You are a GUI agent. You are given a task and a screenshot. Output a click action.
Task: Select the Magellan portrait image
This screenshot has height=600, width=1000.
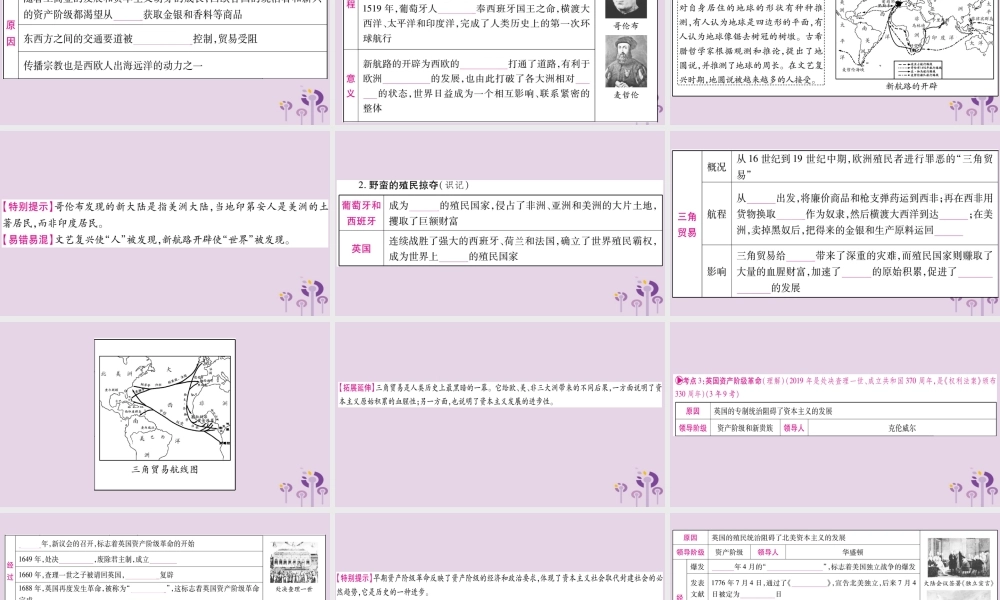(626, 61)
